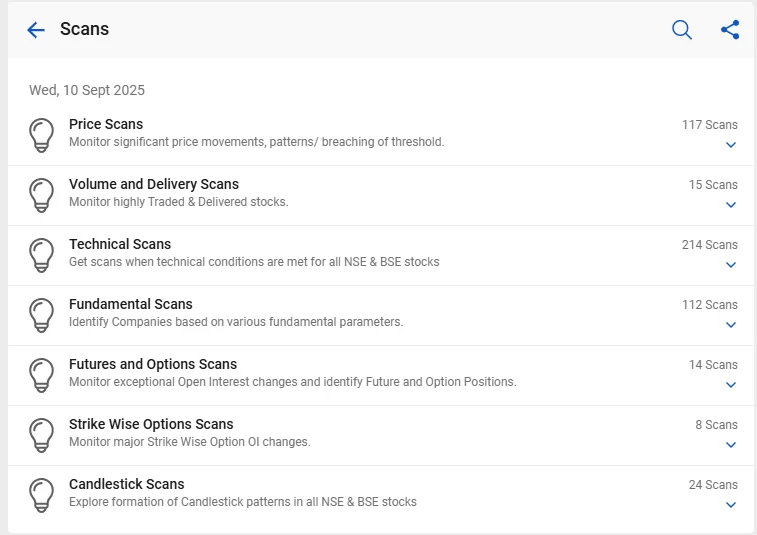Click the 214 Scans count label
Screen dimensions: 757x535
[x=710, y=245]
